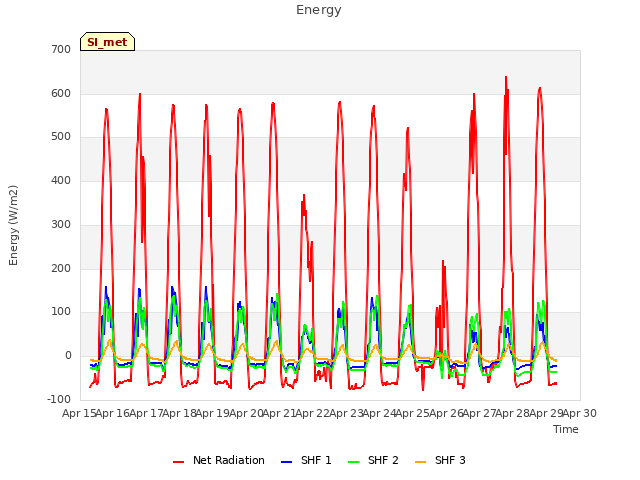Viewport: 640px width, 480px height.
Task: Click the chart title Energy
Action: tap(319, 10)
